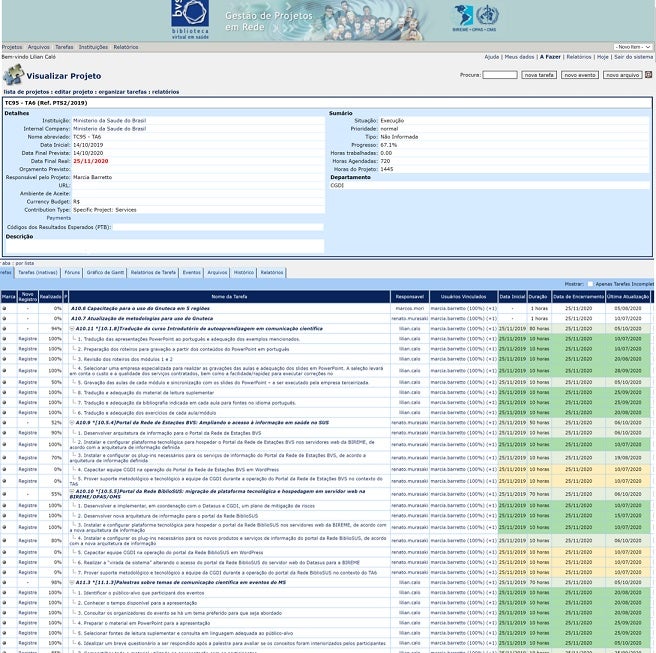Open the Tarefas menu
The image size is (656, 653).
(x=64, y=47)
